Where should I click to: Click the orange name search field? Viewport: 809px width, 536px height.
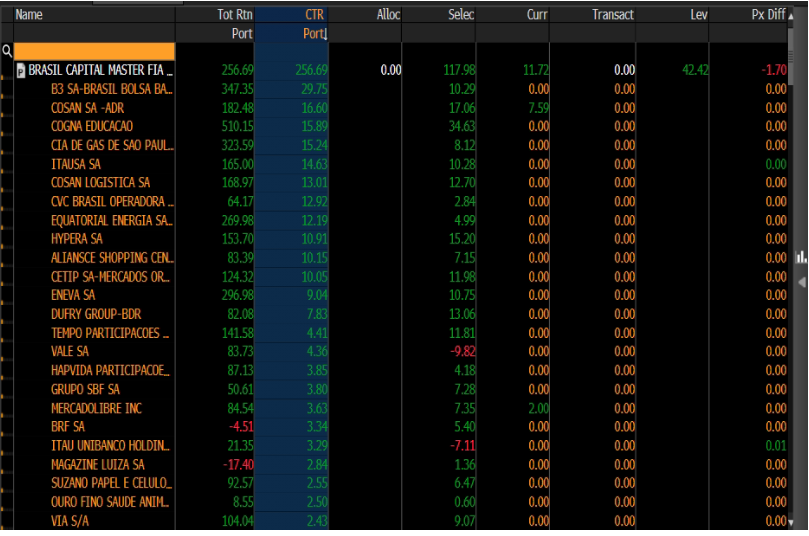point(94,52)
